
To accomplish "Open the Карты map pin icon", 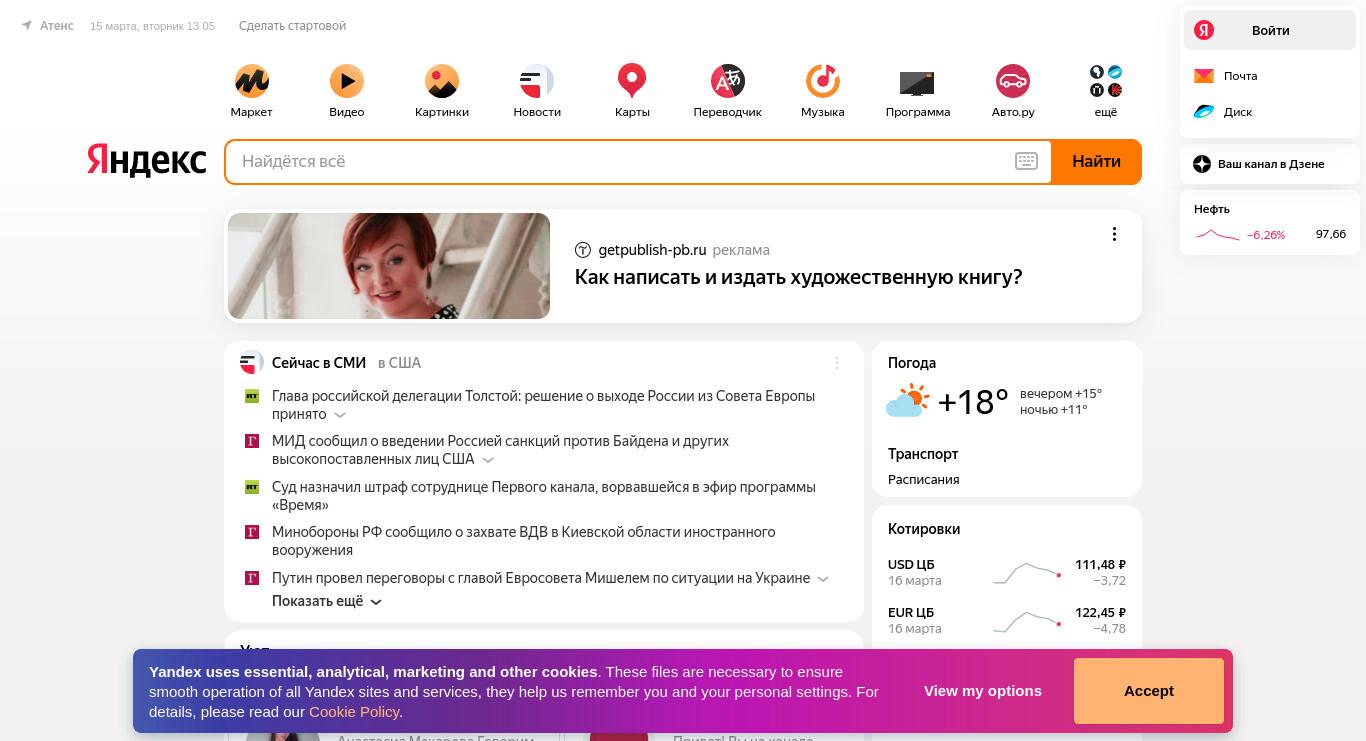I will click(x=632, y=81).
